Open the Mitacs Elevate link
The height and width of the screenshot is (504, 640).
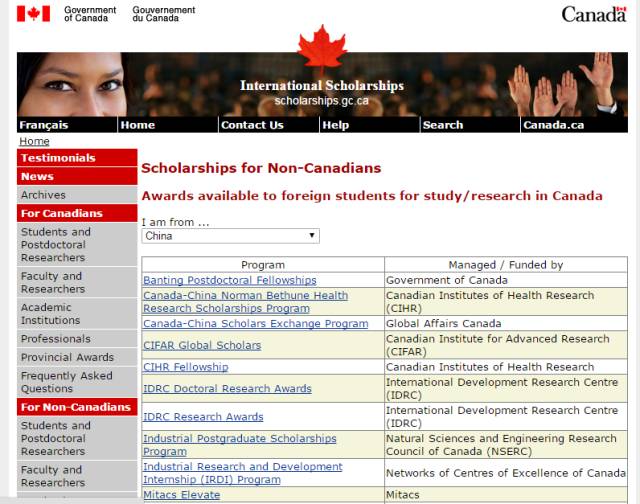point(182,495)
